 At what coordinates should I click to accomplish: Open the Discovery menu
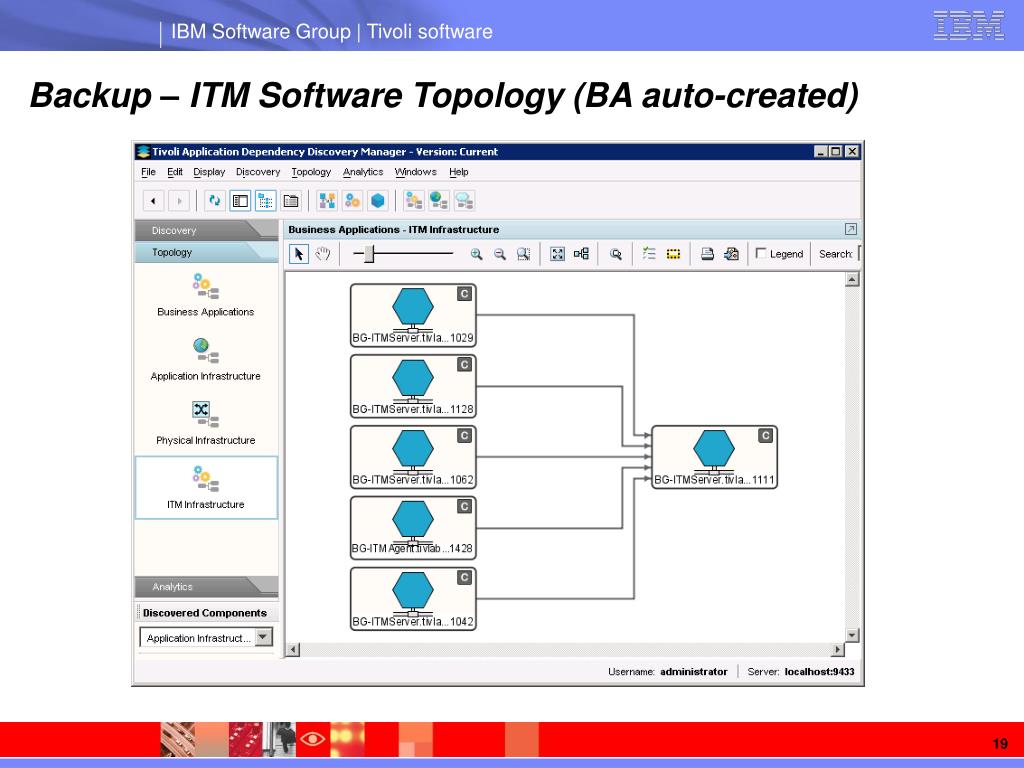click(258, 172)
